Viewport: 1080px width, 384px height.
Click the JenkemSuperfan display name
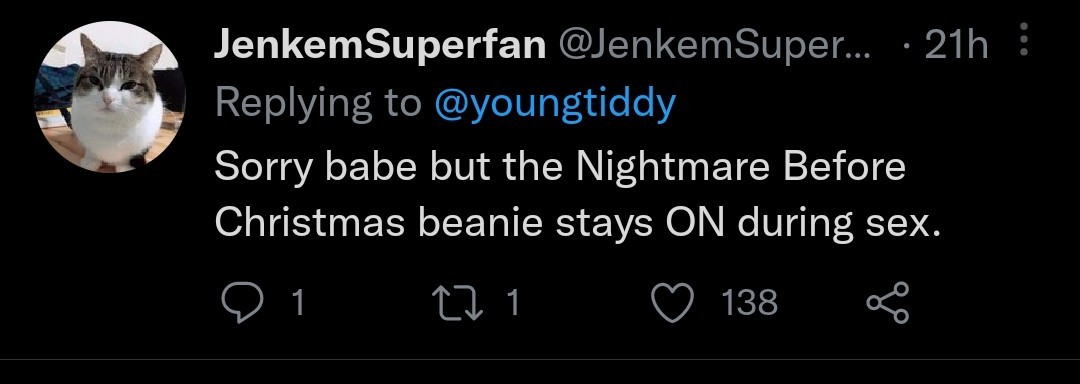click(x=380, y=47)
